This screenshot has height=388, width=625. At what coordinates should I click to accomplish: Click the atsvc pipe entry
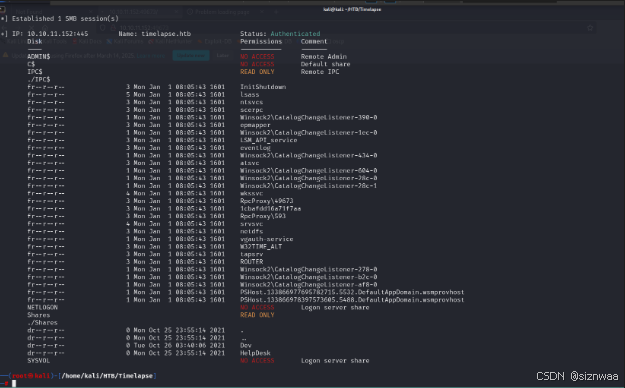(x=250, y=163)
